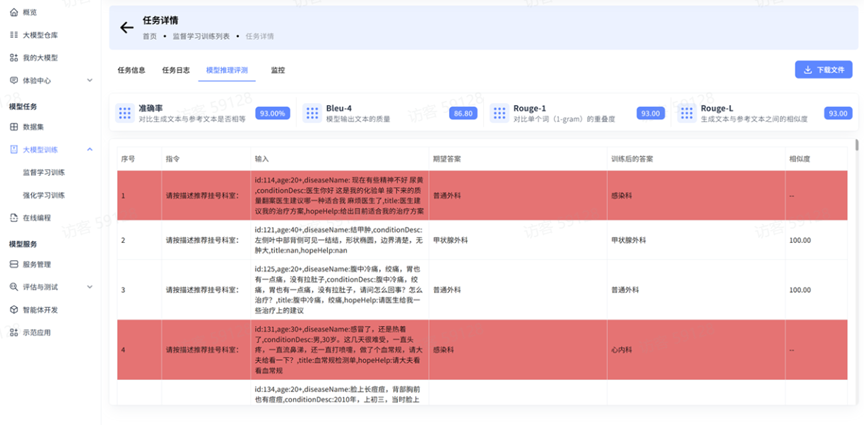864x425 pixels.
Task: Select row 2's expected answer 甲状腺外科
Action: 451,240
